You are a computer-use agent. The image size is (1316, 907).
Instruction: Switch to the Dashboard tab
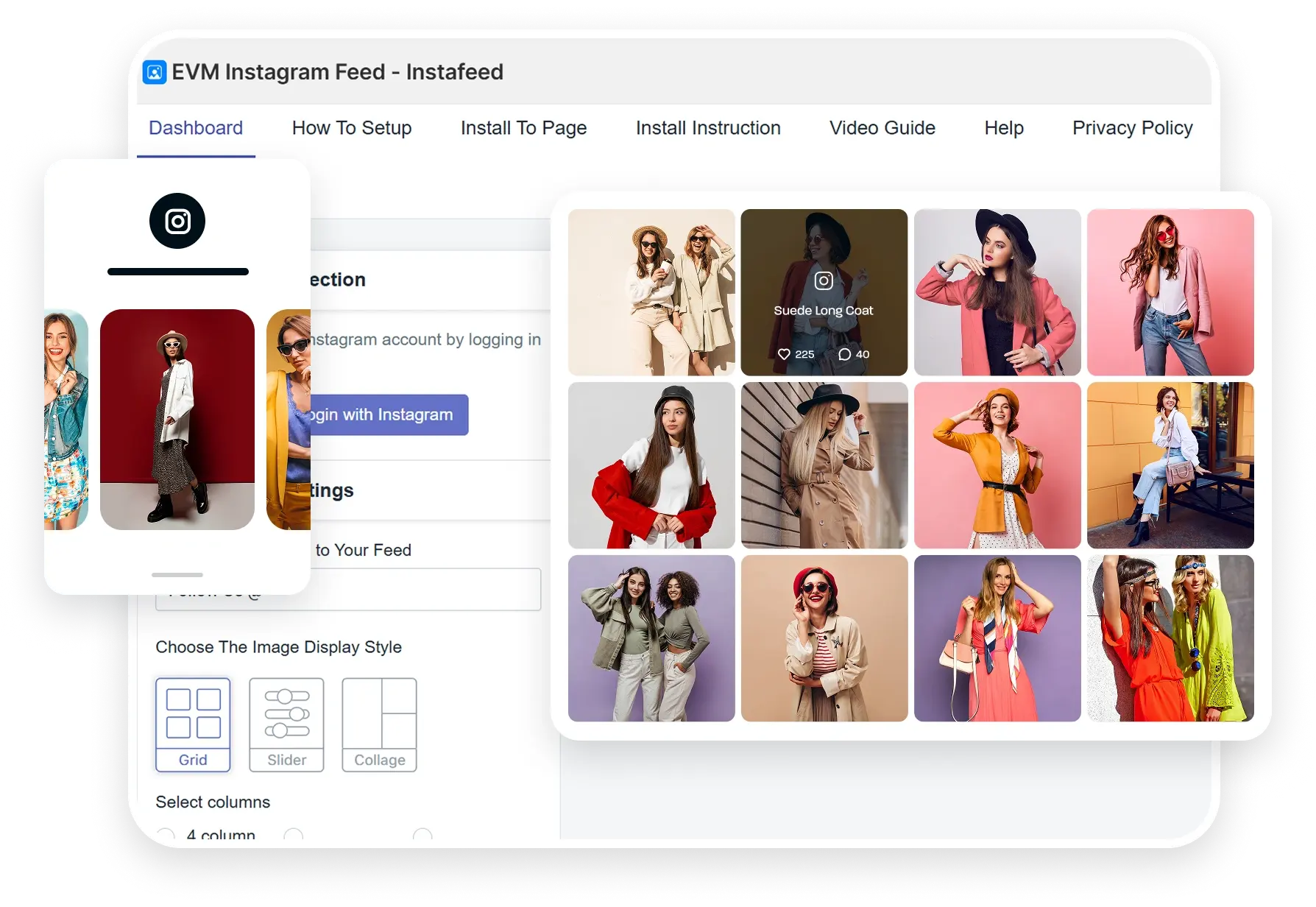(196, 128)
